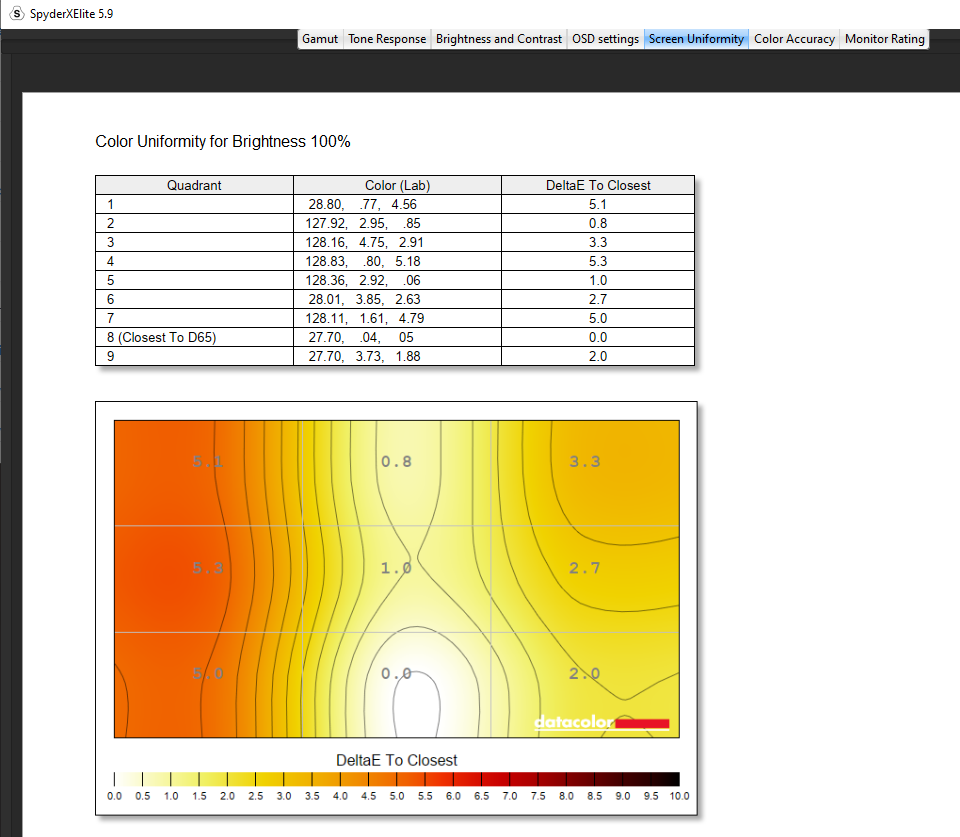
Task: Switch to the Tone Response tab
Action: pos(387,39)
